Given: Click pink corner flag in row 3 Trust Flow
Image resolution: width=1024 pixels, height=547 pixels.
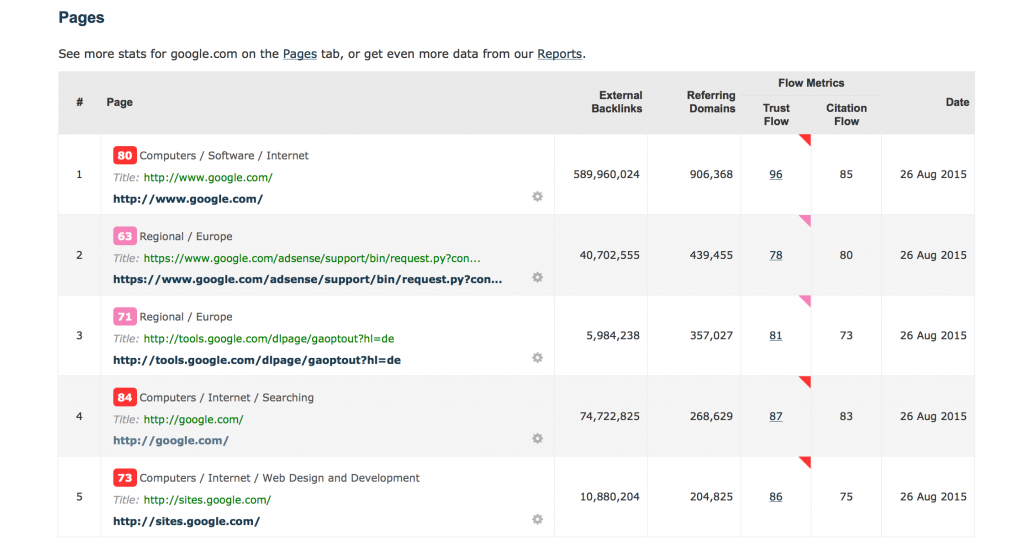Looking at the screenshot, I should coord(807,300).
